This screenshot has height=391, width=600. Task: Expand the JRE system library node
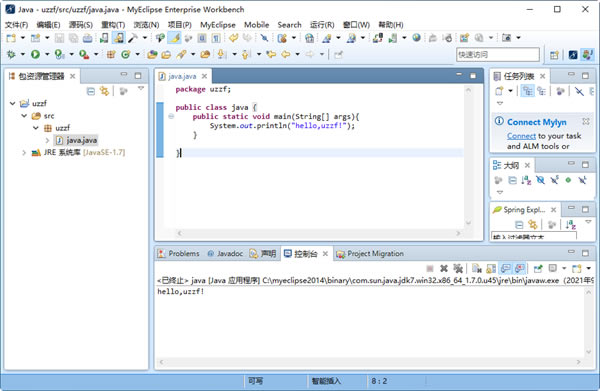24,153
